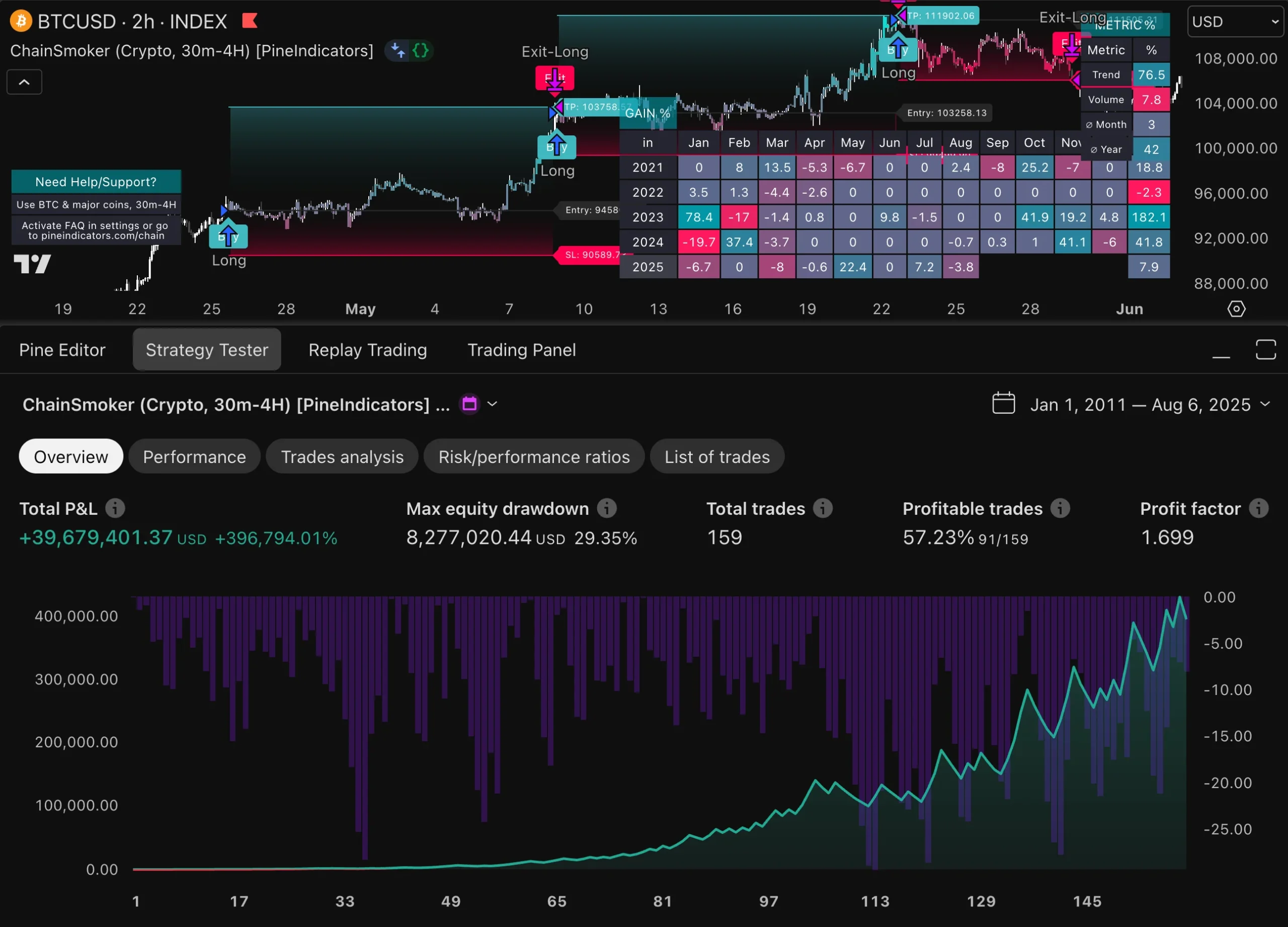The image size is (1288, 927).
Task: Maximize the bottom panel
Action: 1266,350
